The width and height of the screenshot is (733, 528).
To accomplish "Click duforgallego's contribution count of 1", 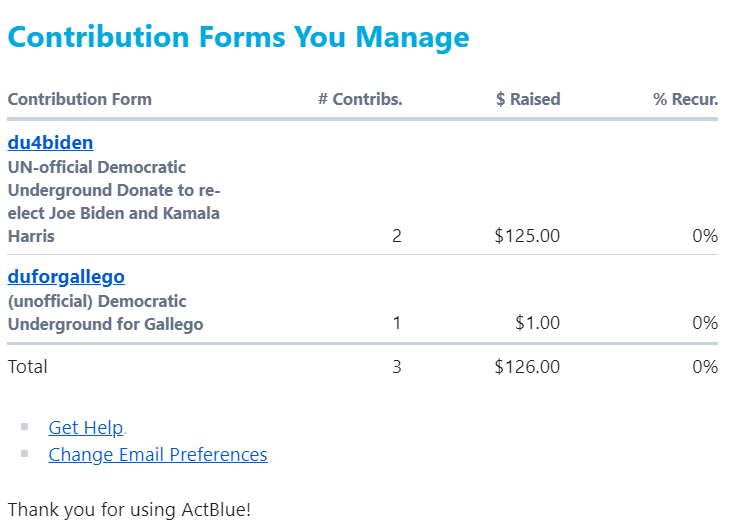I will click(397, 323).
